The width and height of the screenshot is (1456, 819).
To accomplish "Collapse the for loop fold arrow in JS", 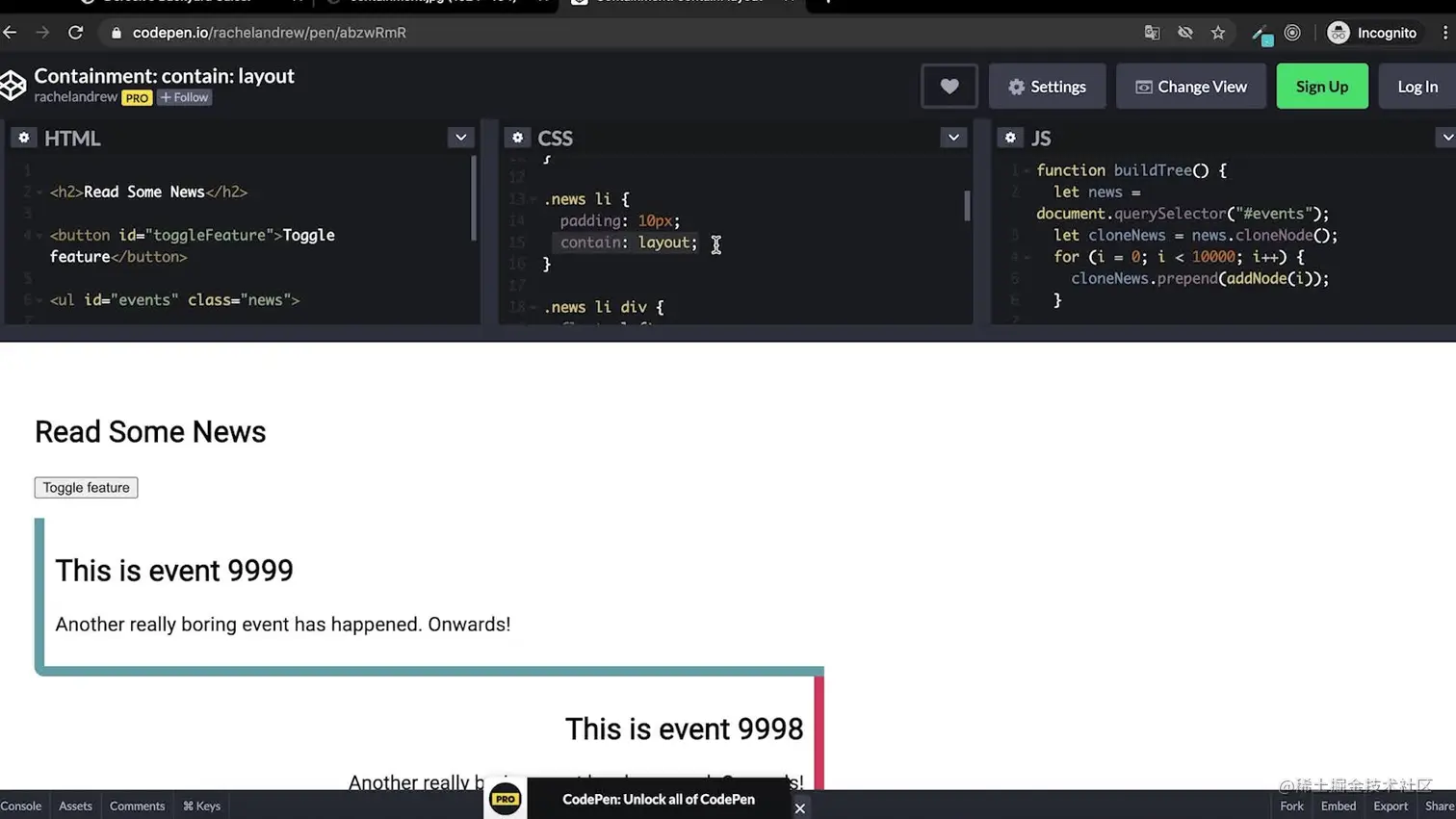I will tap(1027, 257).
